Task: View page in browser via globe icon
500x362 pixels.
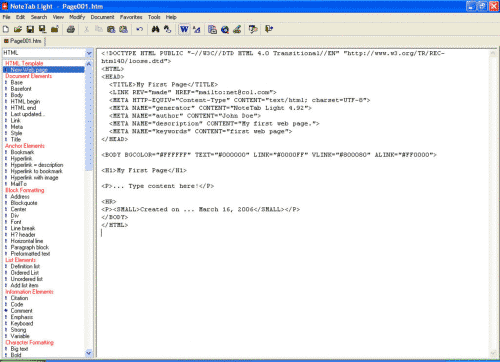Action: [x=225, y=29]
